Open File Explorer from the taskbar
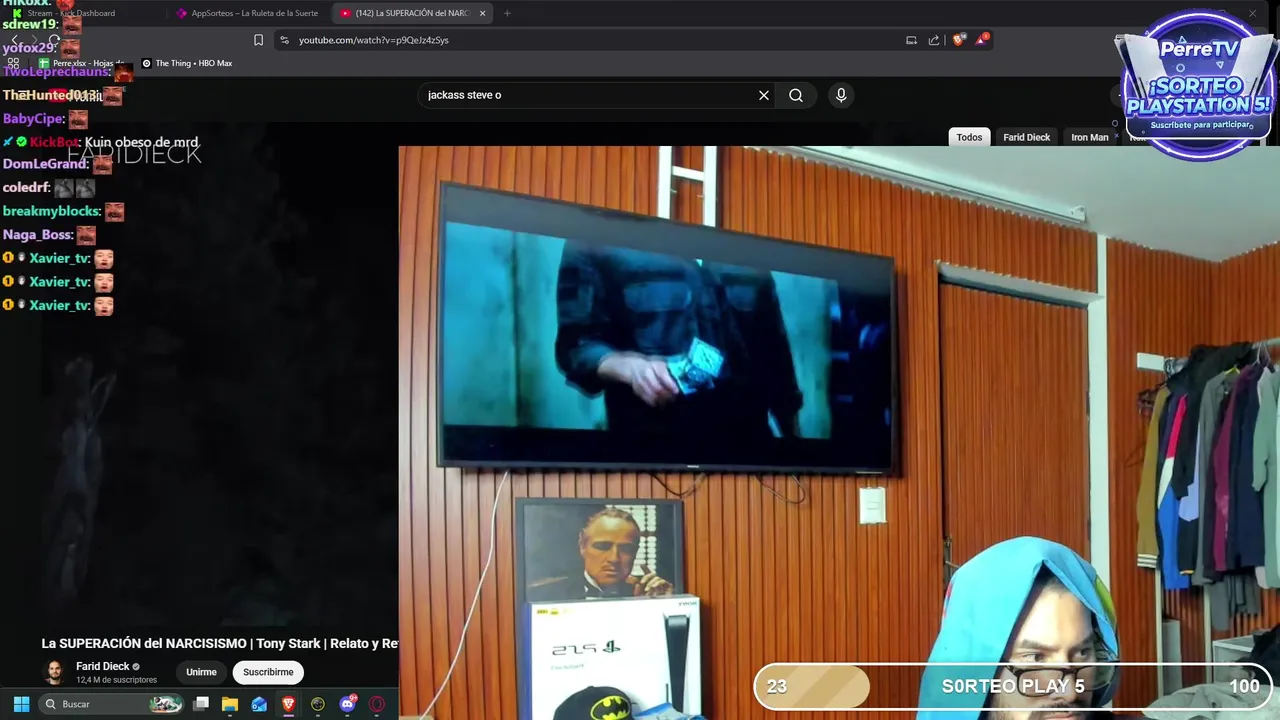This screenshot has width=1280, height=720. pos(230,704)
